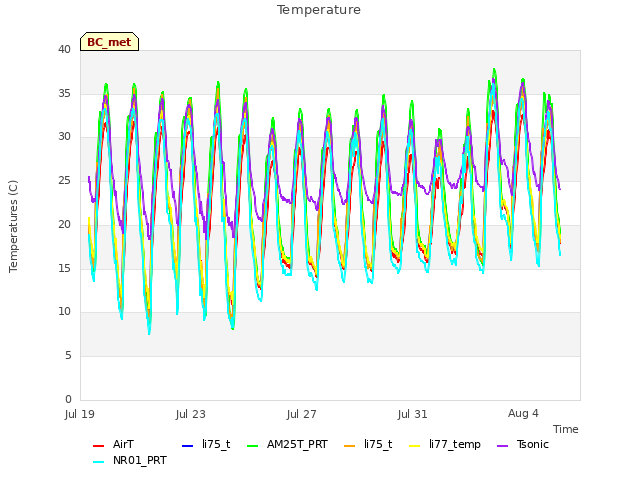This screenshot has height=480, width=640.
Task: Click the 35 y-axis tick label
Action: [64, 93]
